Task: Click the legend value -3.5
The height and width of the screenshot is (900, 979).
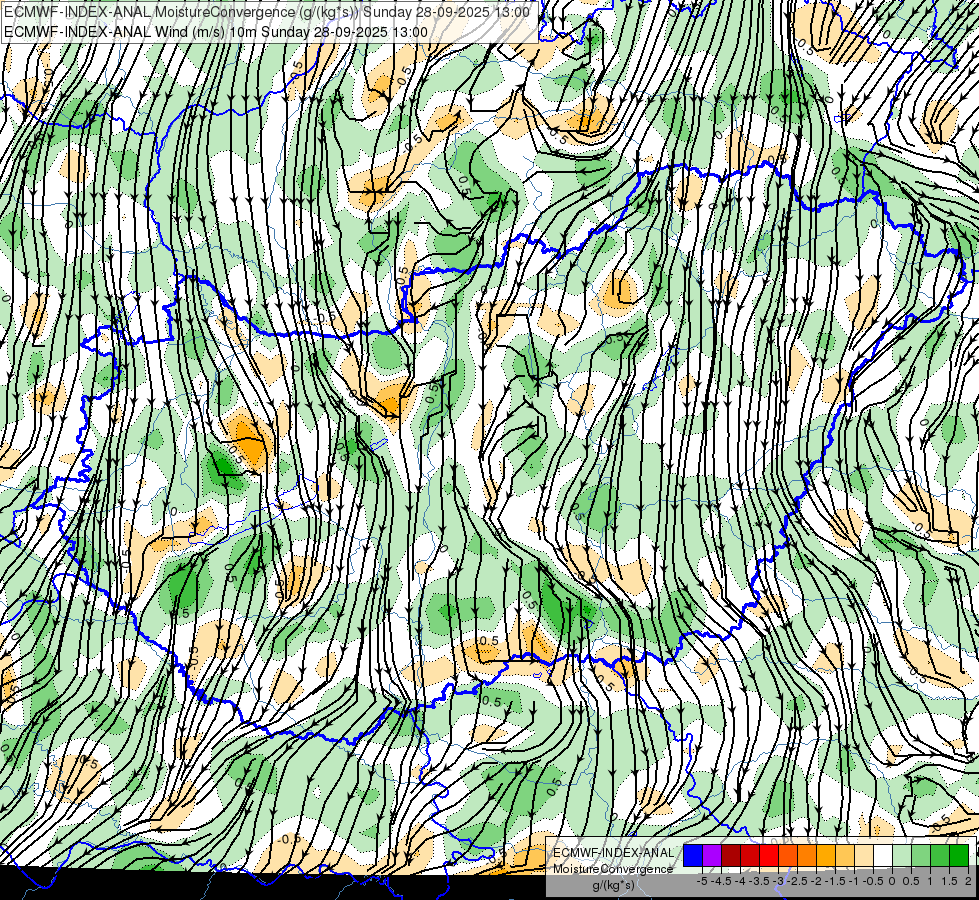Action: (x=759, y=881)
